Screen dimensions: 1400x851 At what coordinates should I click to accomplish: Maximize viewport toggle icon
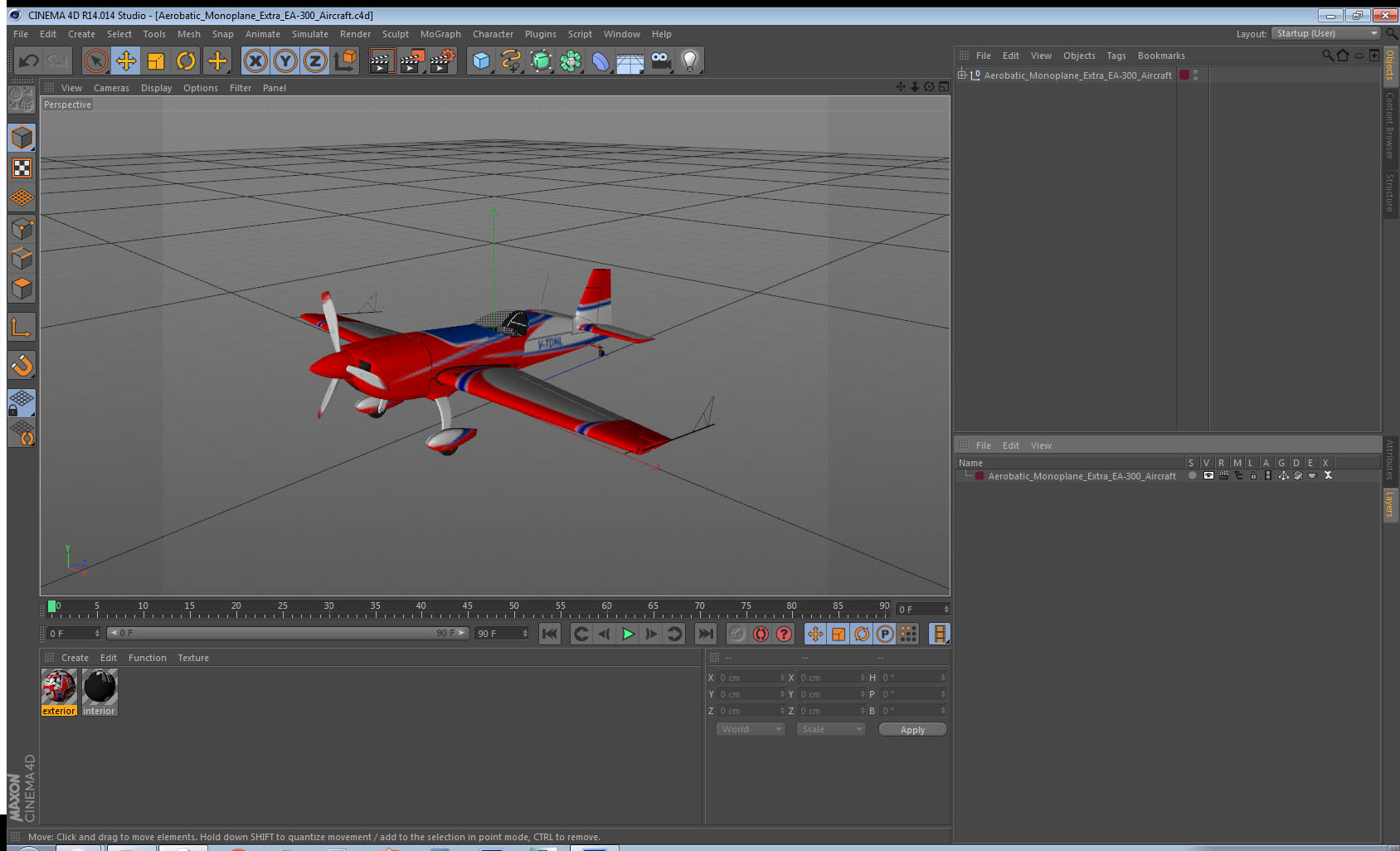[x=944, y=87]
